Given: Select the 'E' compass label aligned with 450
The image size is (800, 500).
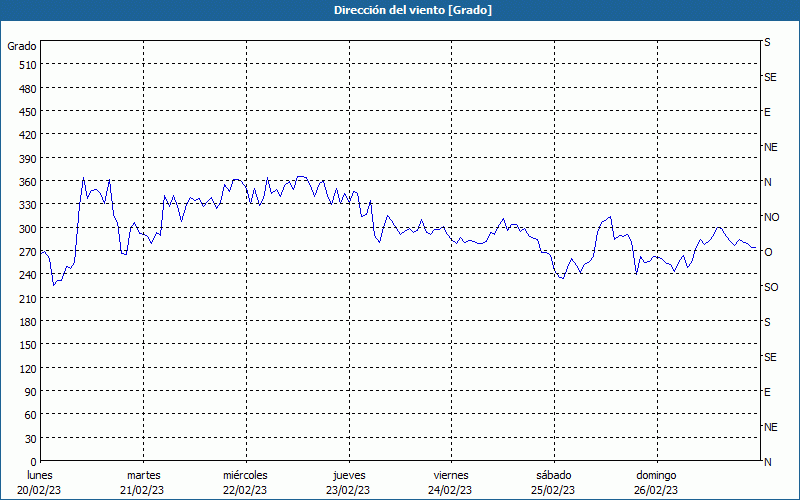Looking at the screenshot, I should point(767,112).
